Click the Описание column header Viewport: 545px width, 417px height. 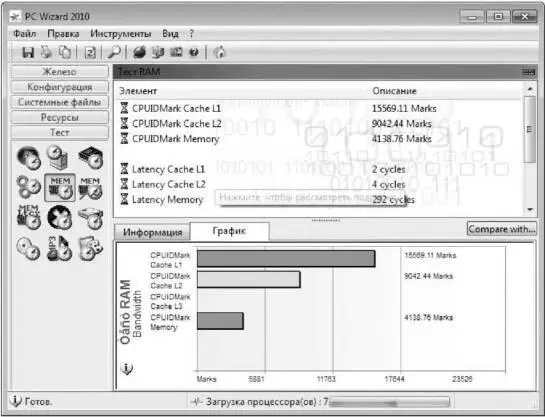[x=394, y=91]
